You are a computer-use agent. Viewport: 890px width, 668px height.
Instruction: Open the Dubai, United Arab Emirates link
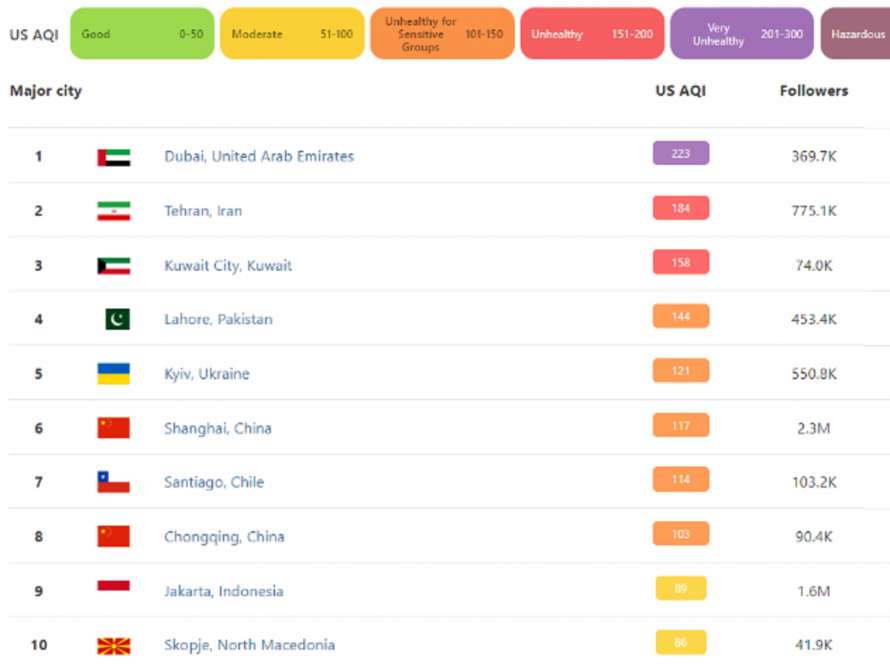point(259,156)
